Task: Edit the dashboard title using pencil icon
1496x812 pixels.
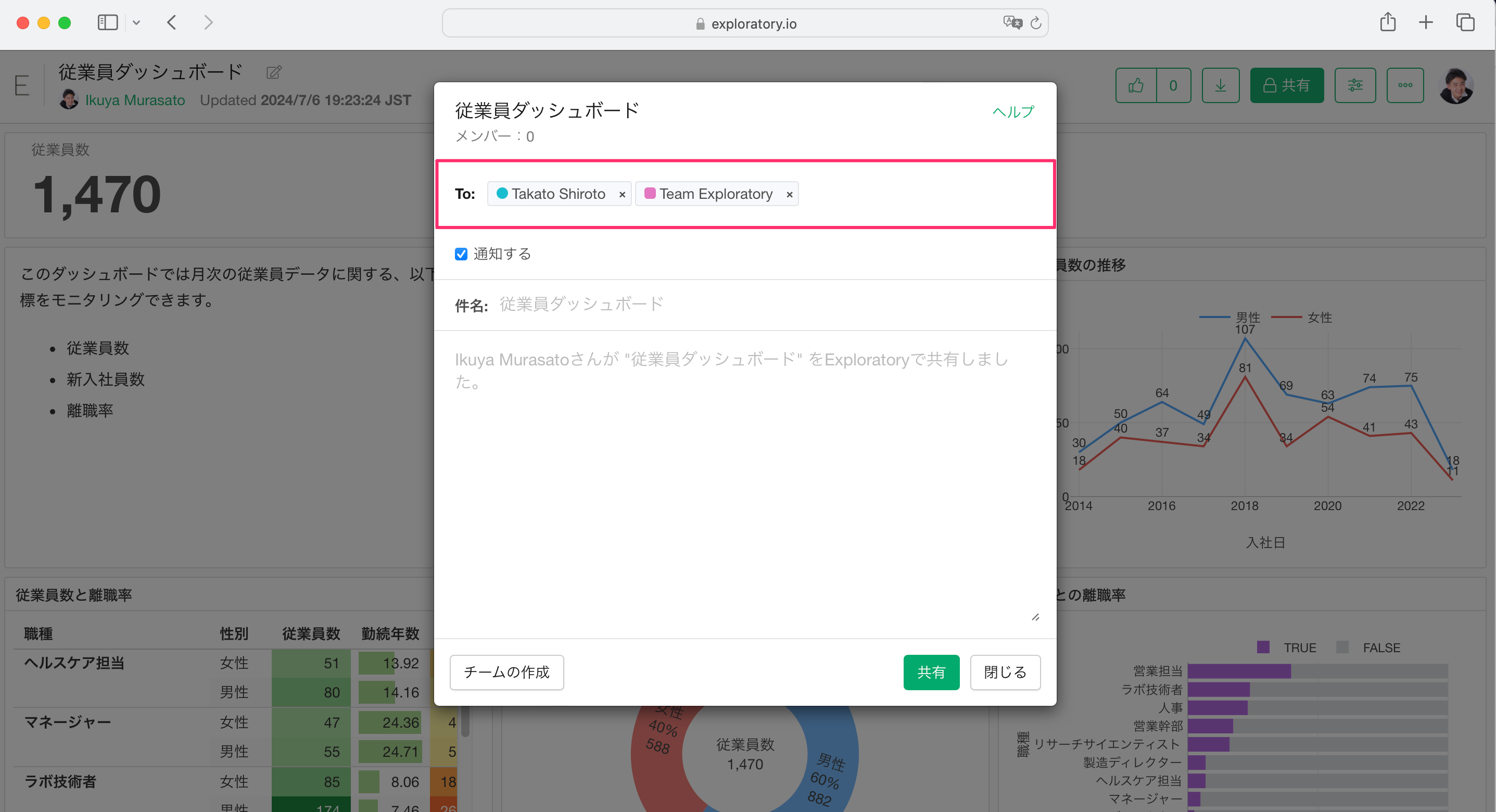Action: (x=273, y=72)
